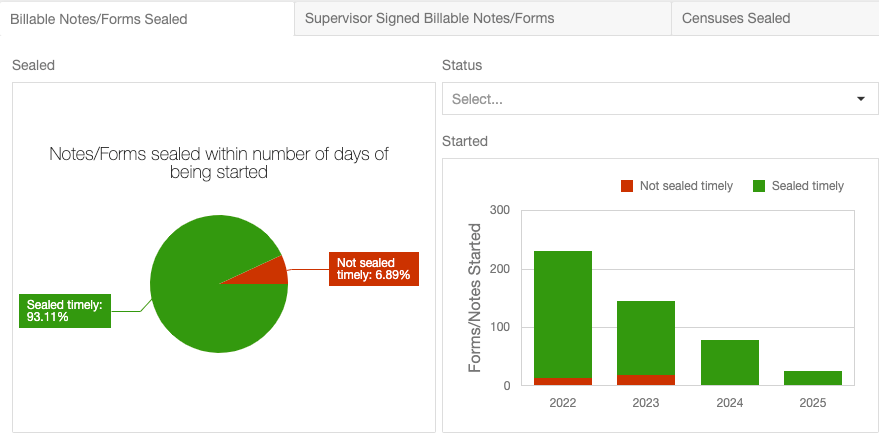The height and width of the screenshot is (433, 879).
Task: Select the 2025 bar in Started chart
Action: pos(813,378)
